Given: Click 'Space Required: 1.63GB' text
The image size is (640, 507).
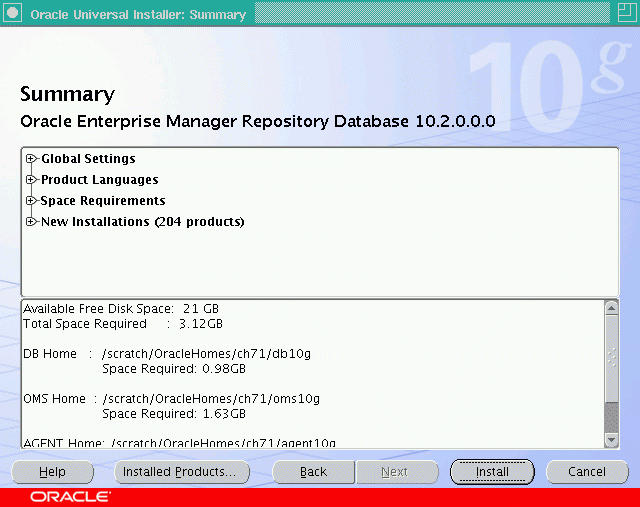Looking at the screenshot, I should pos(174,414).
